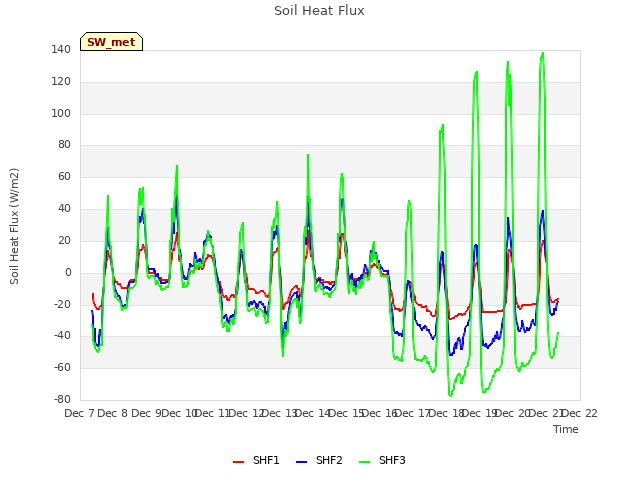The height and width of the screenshot is (480, 640).
Task: Click the Soil Heat Flux (W/m2) axis label
Action: 14,226
